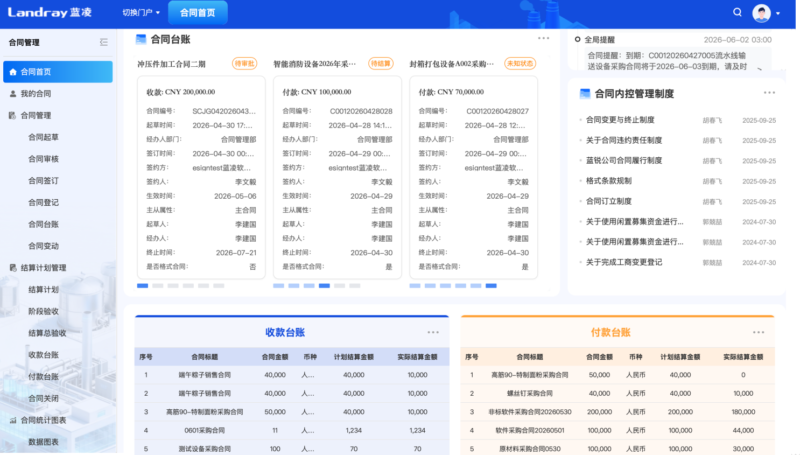This screenshot has height=455, width=800.
Task: Open the 合同台账 panel more-options menu
Action: (543, 38)
